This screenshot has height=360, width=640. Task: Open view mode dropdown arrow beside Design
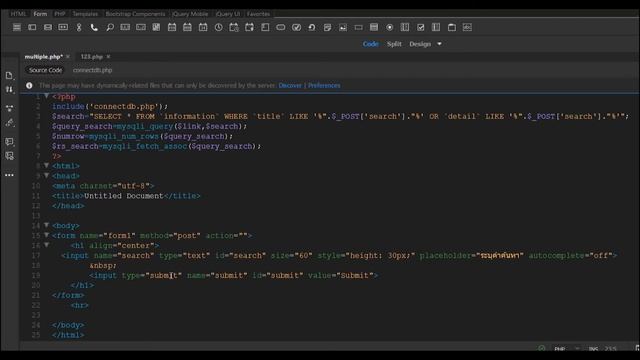click(439, 44)
